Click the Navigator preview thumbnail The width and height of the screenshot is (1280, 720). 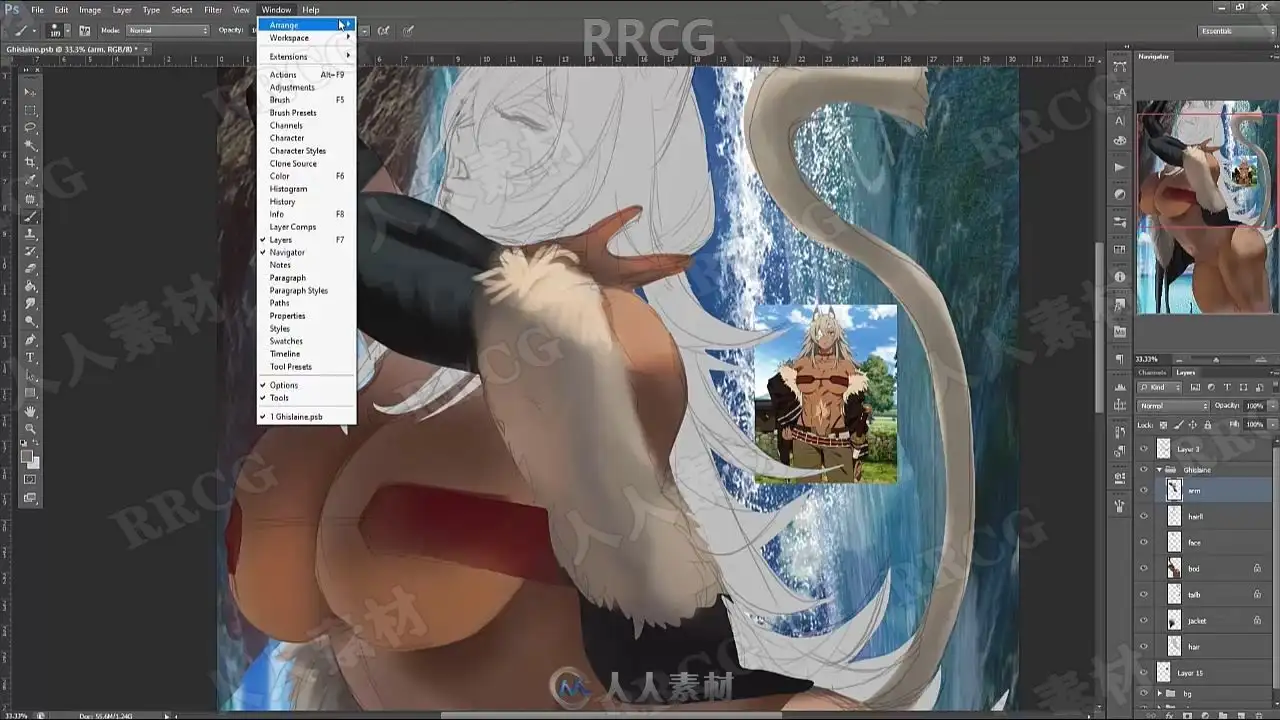click(1207, 207)
